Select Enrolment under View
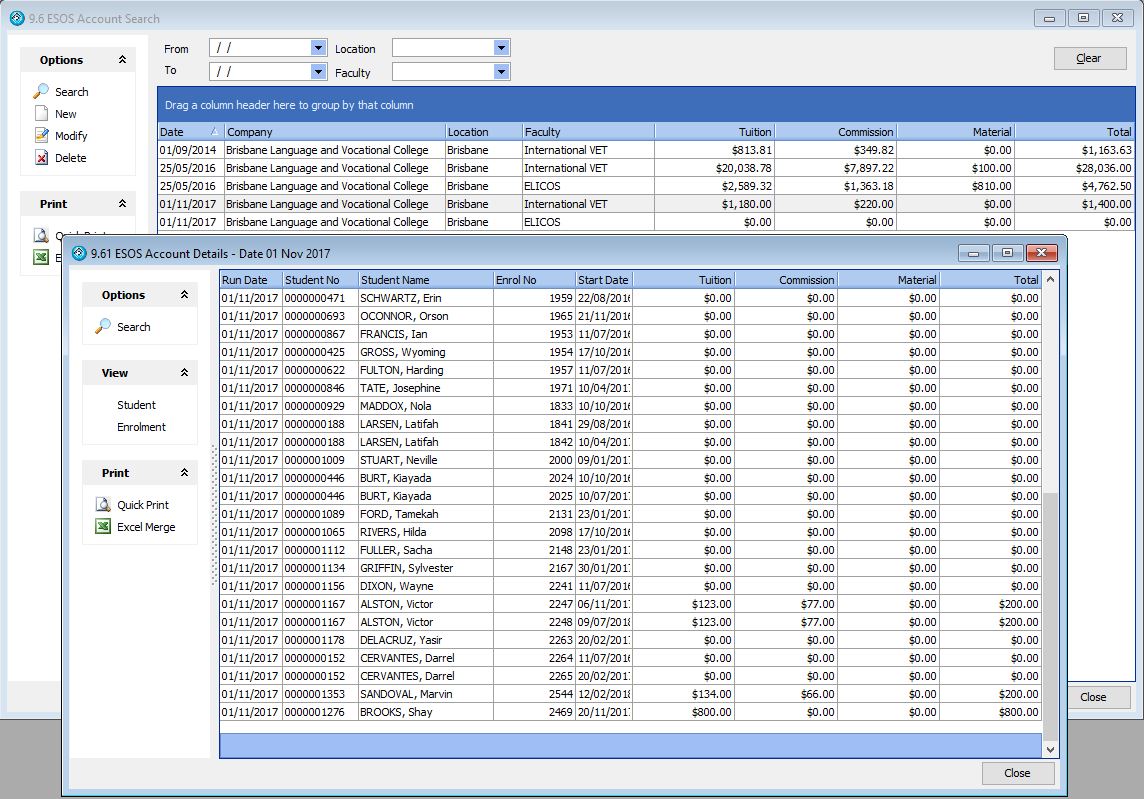Image resolution: width=1144 pixels, height=799 pixels. tap(141, 427)
